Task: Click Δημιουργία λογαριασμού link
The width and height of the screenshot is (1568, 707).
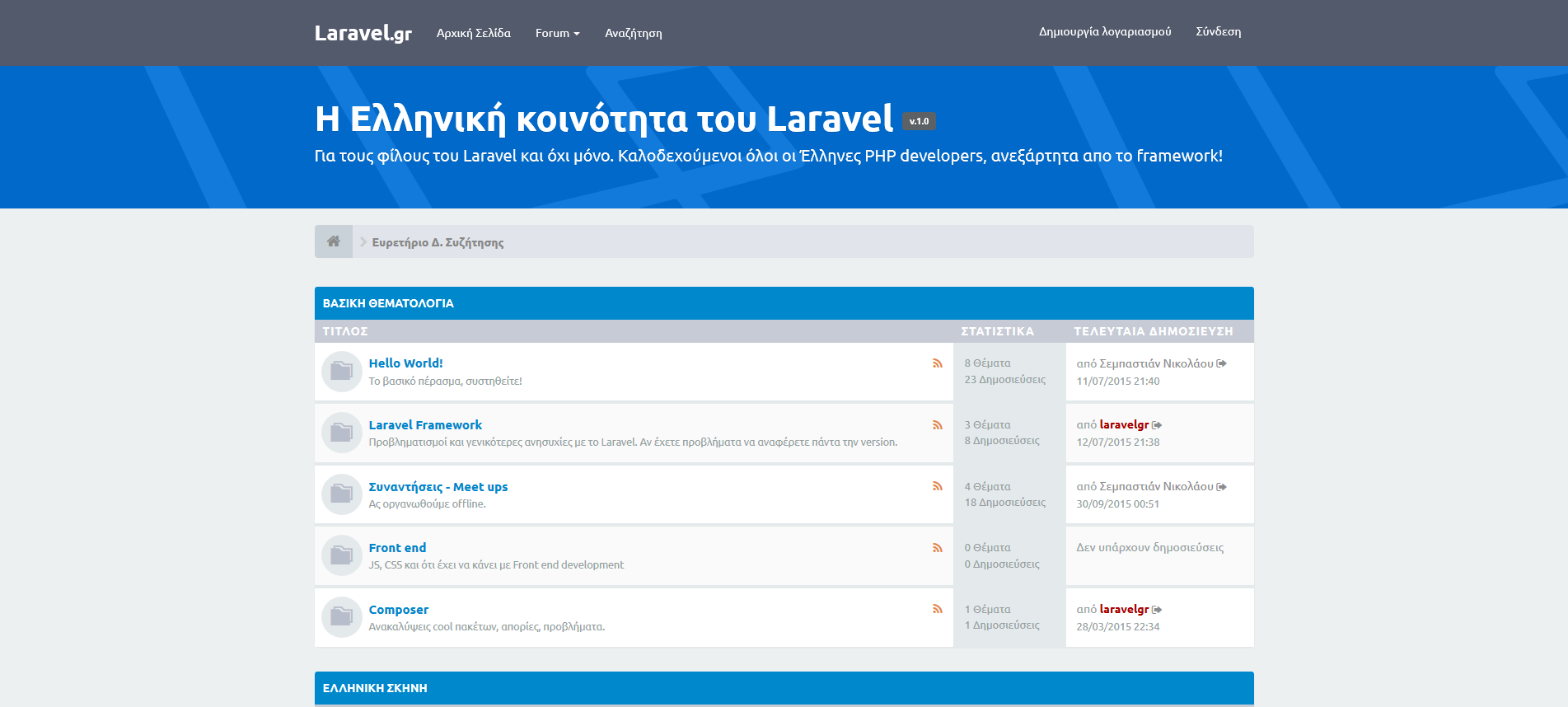Action: tap(1105, 31)
